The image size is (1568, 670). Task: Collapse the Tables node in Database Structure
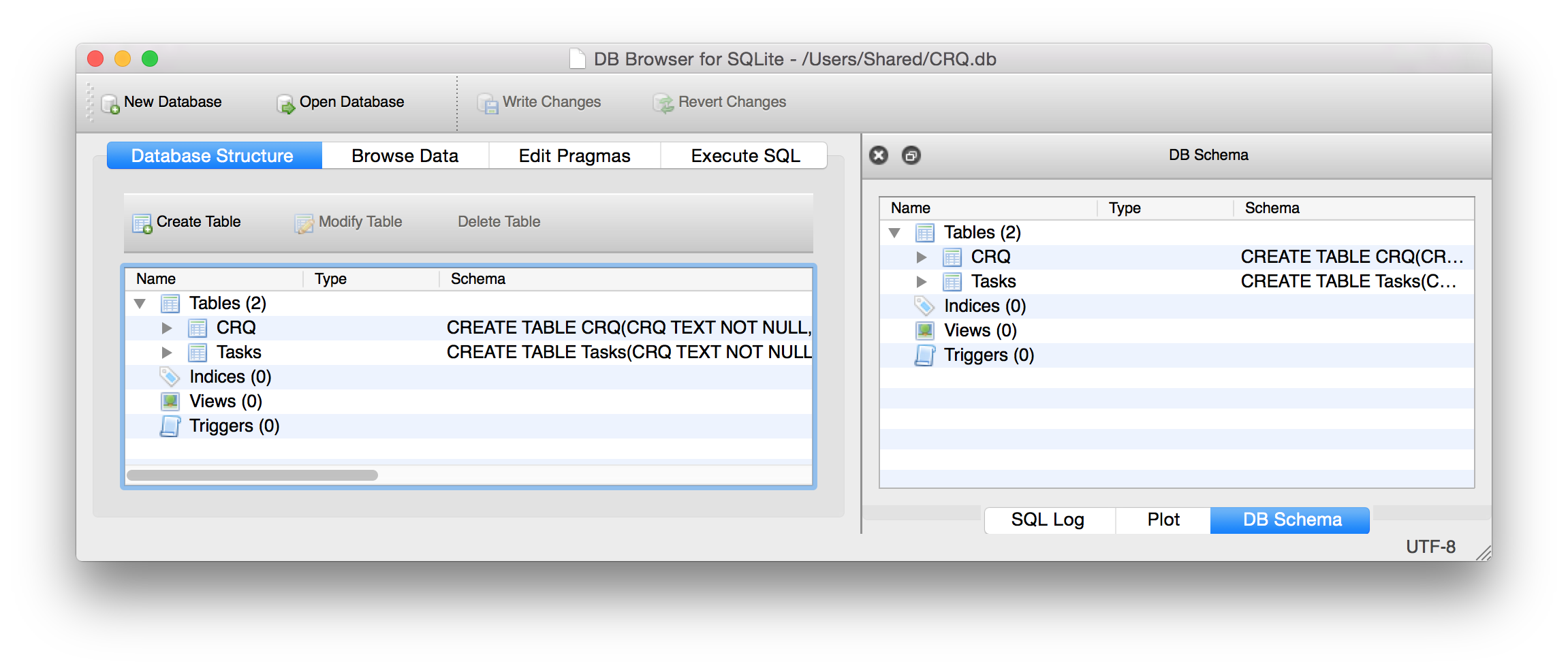140,303
